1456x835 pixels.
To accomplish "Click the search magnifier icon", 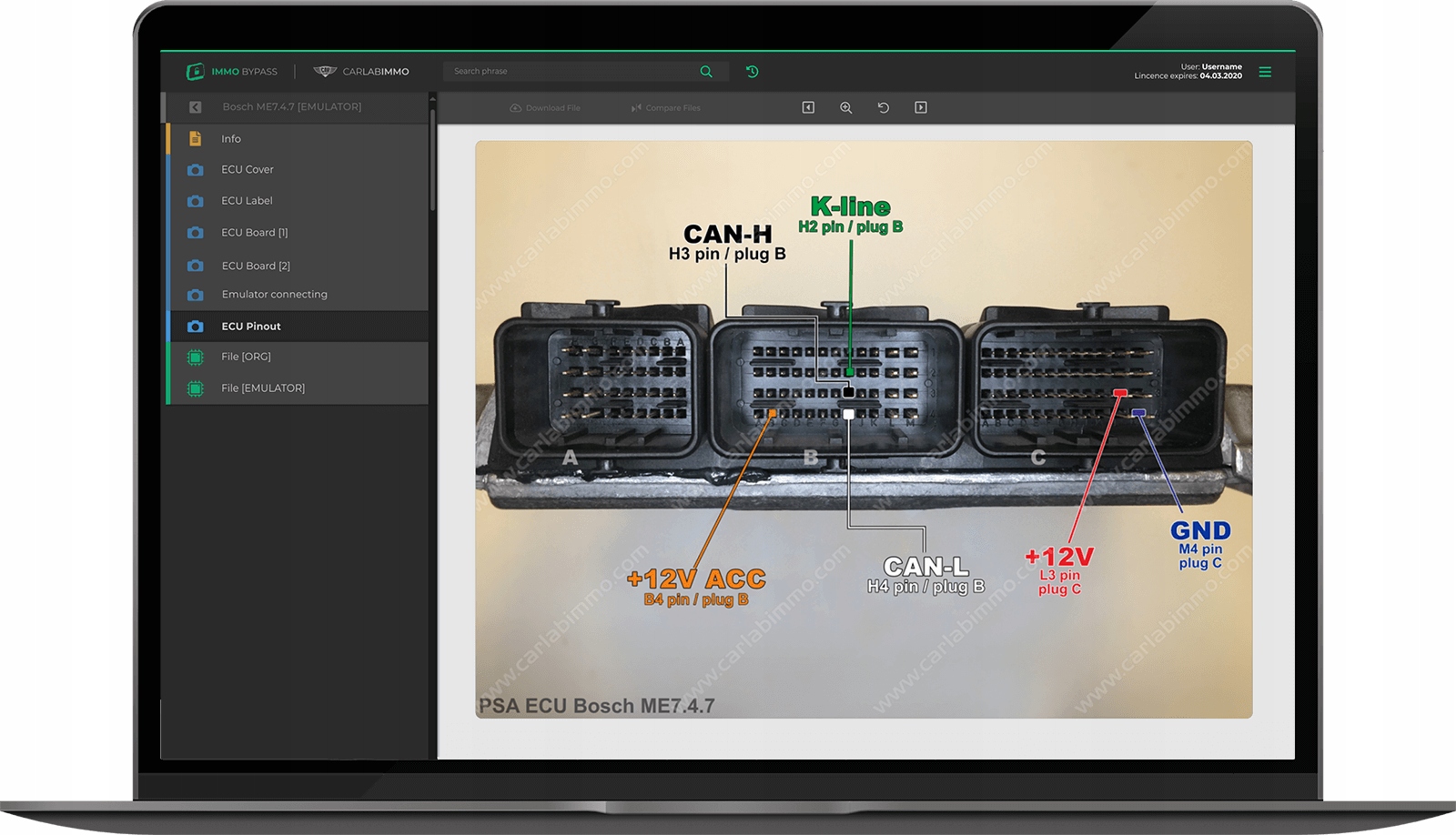I will point(706,71).
